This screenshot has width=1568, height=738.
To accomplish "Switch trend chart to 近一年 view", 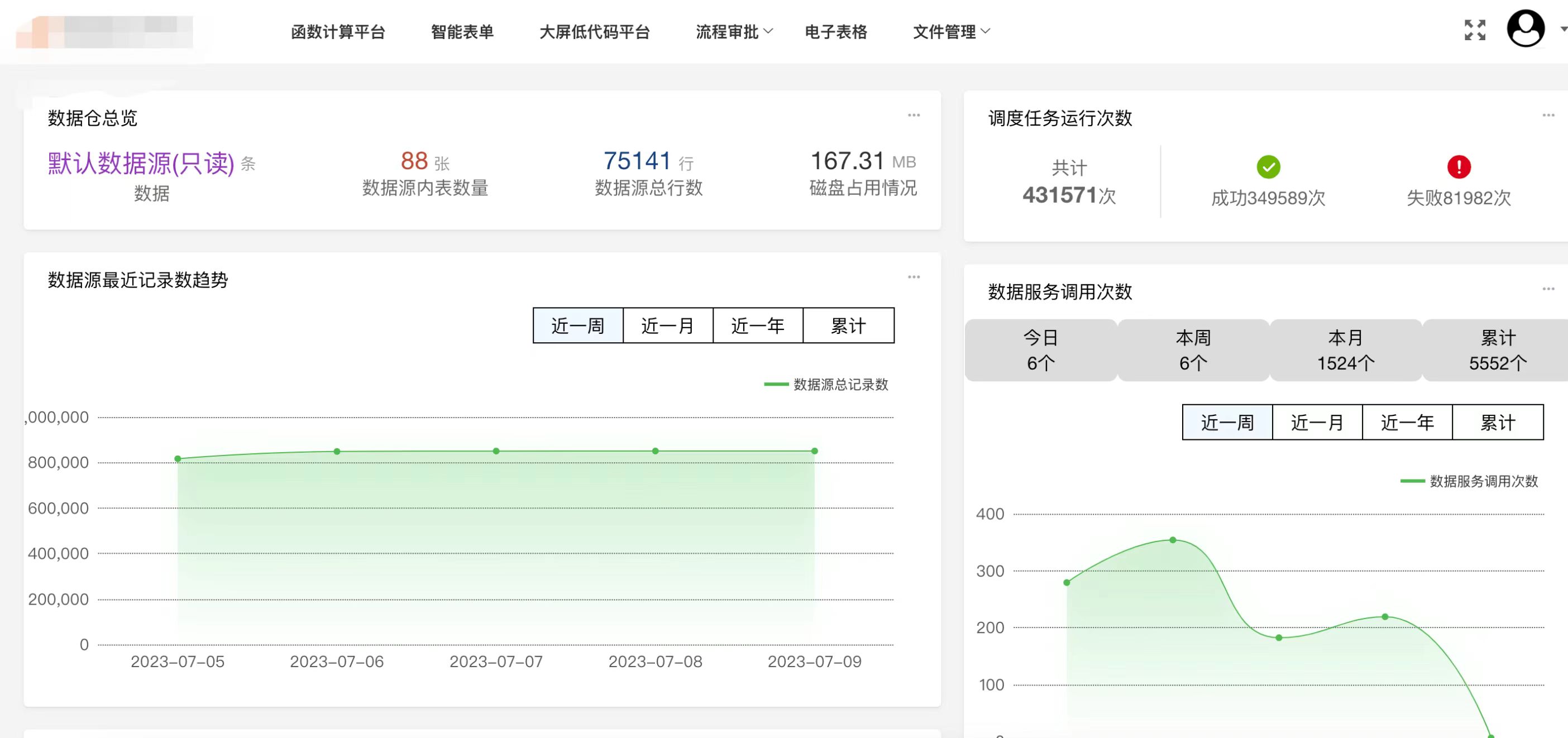I will pyautogui.click(x=758, y=325).
